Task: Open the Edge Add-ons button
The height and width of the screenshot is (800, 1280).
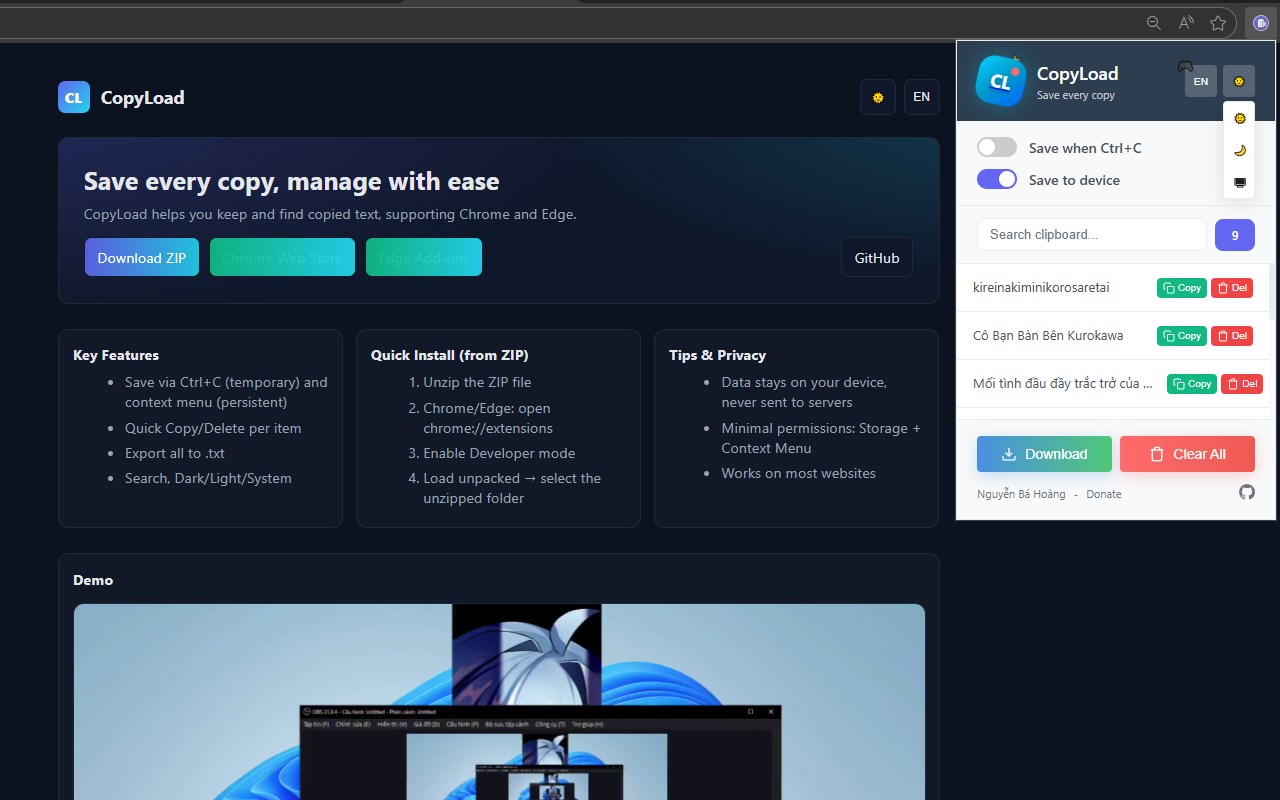Action: 424,257
